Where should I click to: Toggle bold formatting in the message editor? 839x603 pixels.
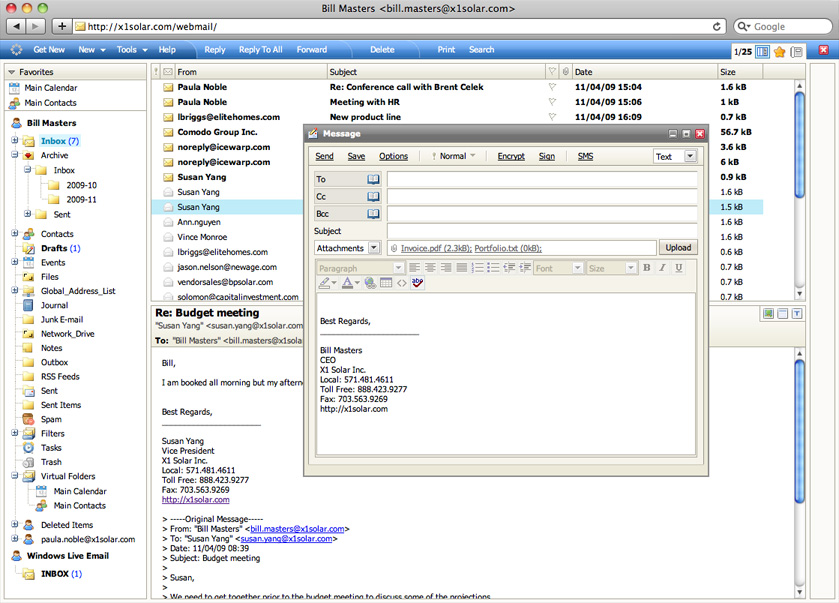pyautogui.click(x=647, y=268)
